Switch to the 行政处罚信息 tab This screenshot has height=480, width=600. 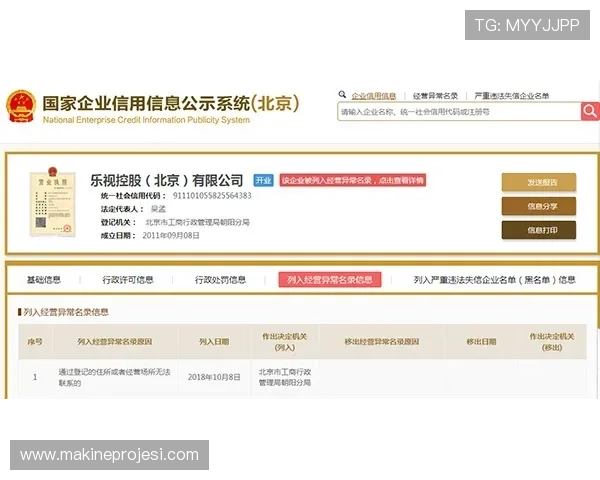click(220, 280)
